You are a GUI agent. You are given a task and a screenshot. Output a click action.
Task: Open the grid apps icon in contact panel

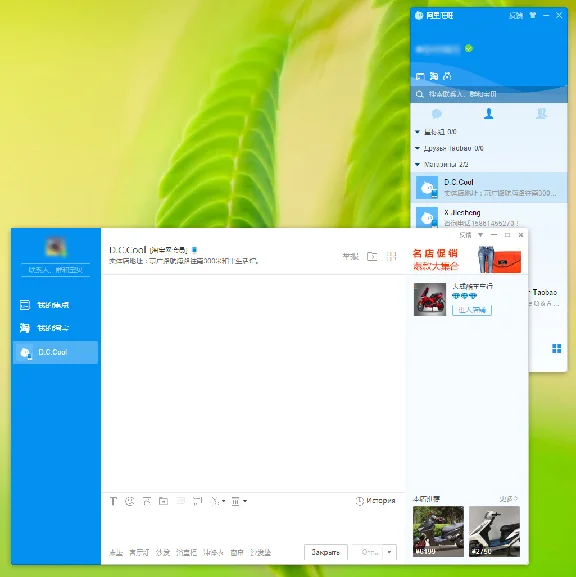click(556, 348)
